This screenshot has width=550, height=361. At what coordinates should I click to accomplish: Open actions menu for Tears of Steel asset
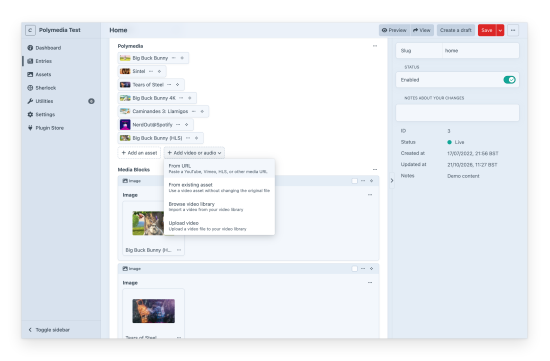pos(169,85)
